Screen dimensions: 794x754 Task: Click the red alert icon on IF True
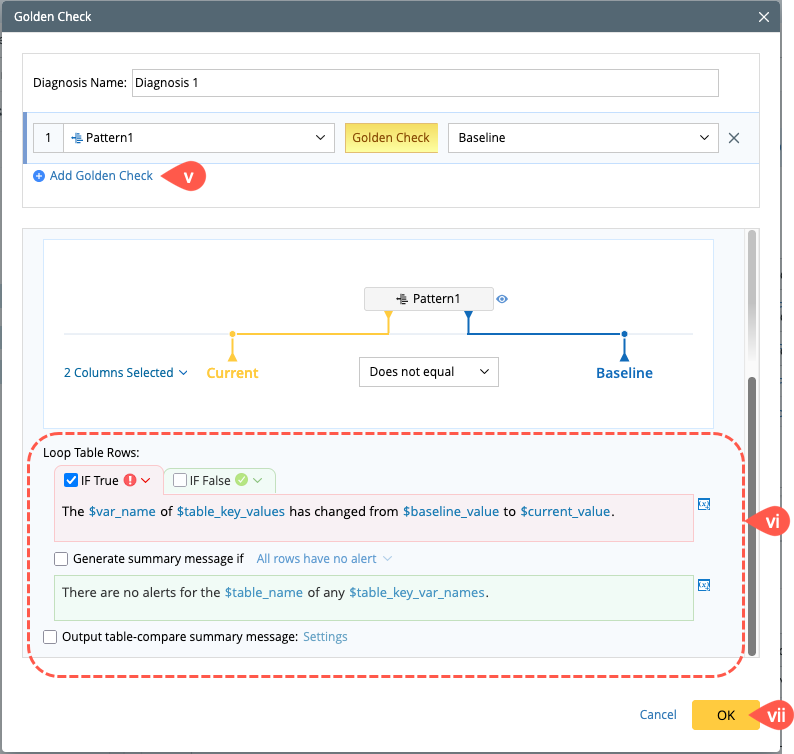pos(130,480)
